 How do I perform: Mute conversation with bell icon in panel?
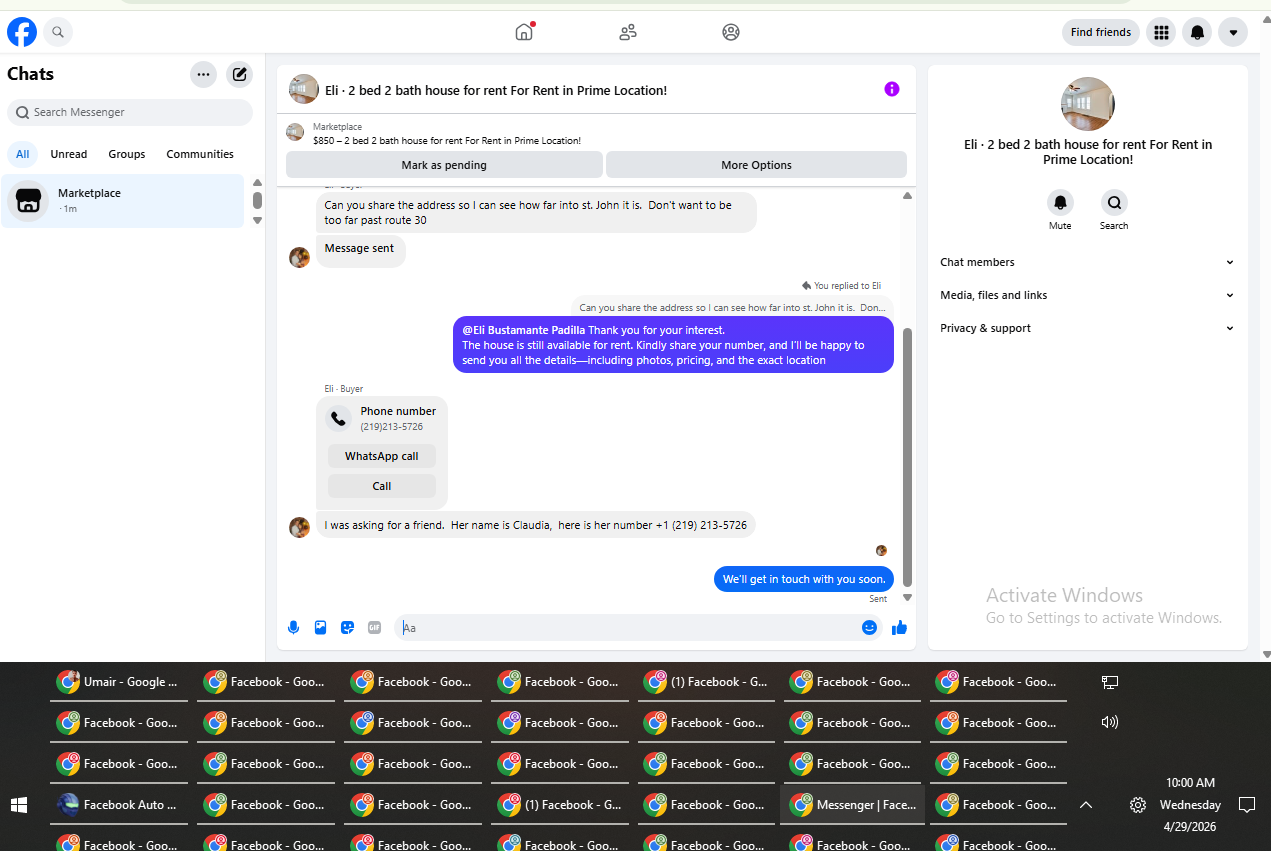coord(1061,203)
